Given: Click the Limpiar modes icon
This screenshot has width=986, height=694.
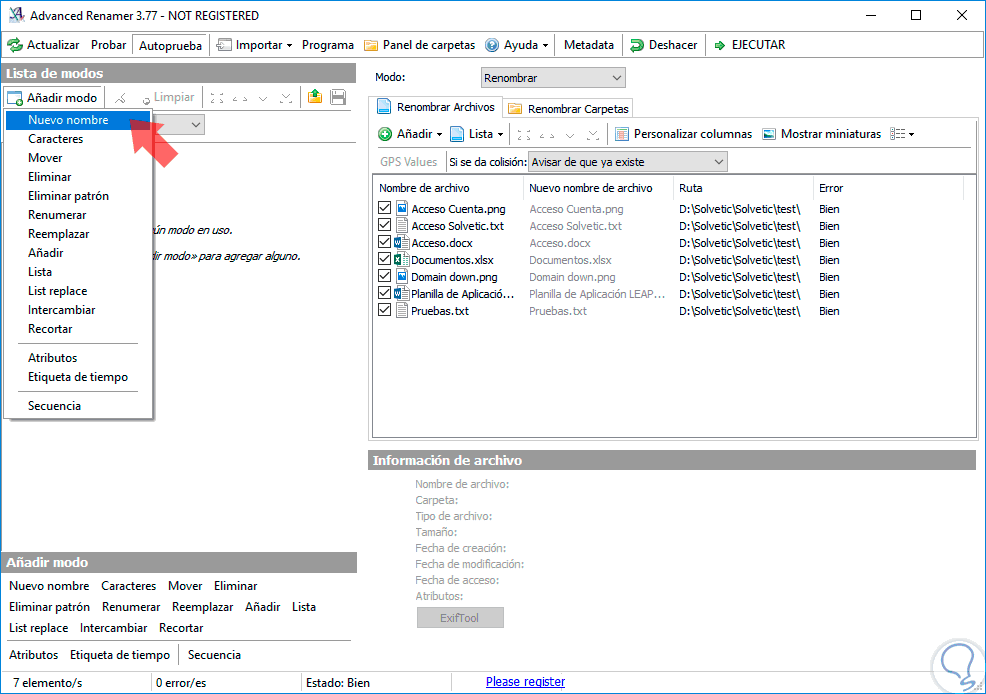Looking at the screenshot, I should point(146,99).
